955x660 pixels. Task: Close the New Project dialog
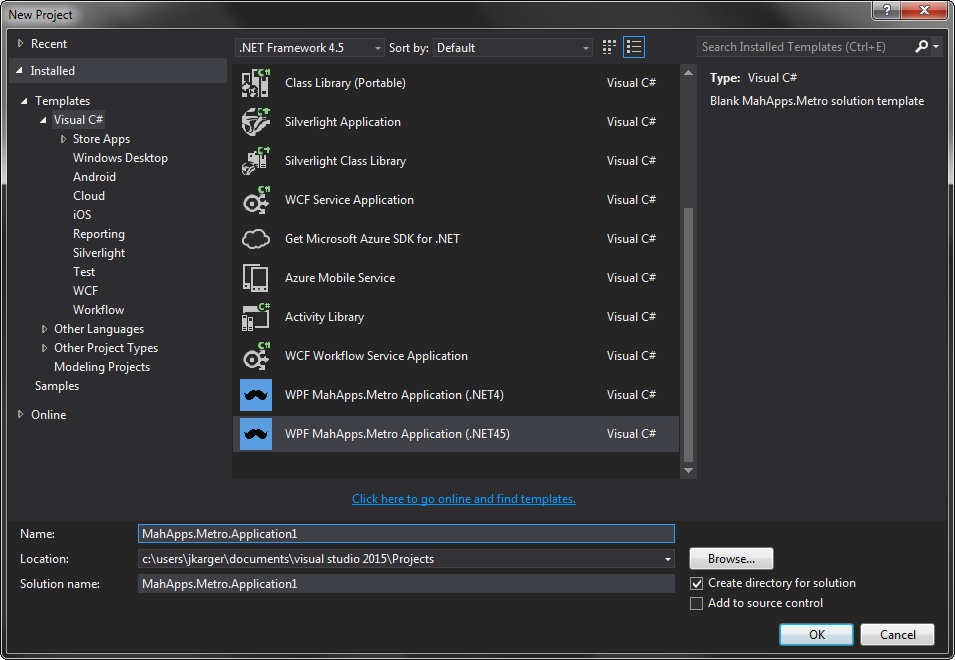click(x=924, y=10)
